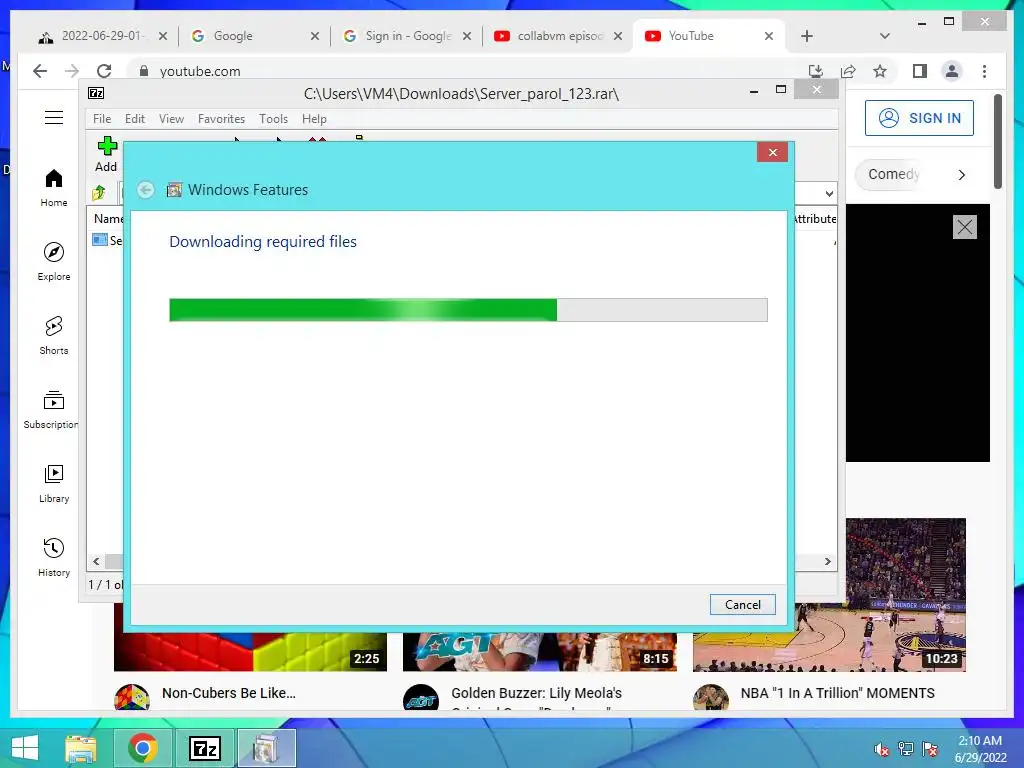Click the share page icon in Chrome

click(x=848, y=71)
